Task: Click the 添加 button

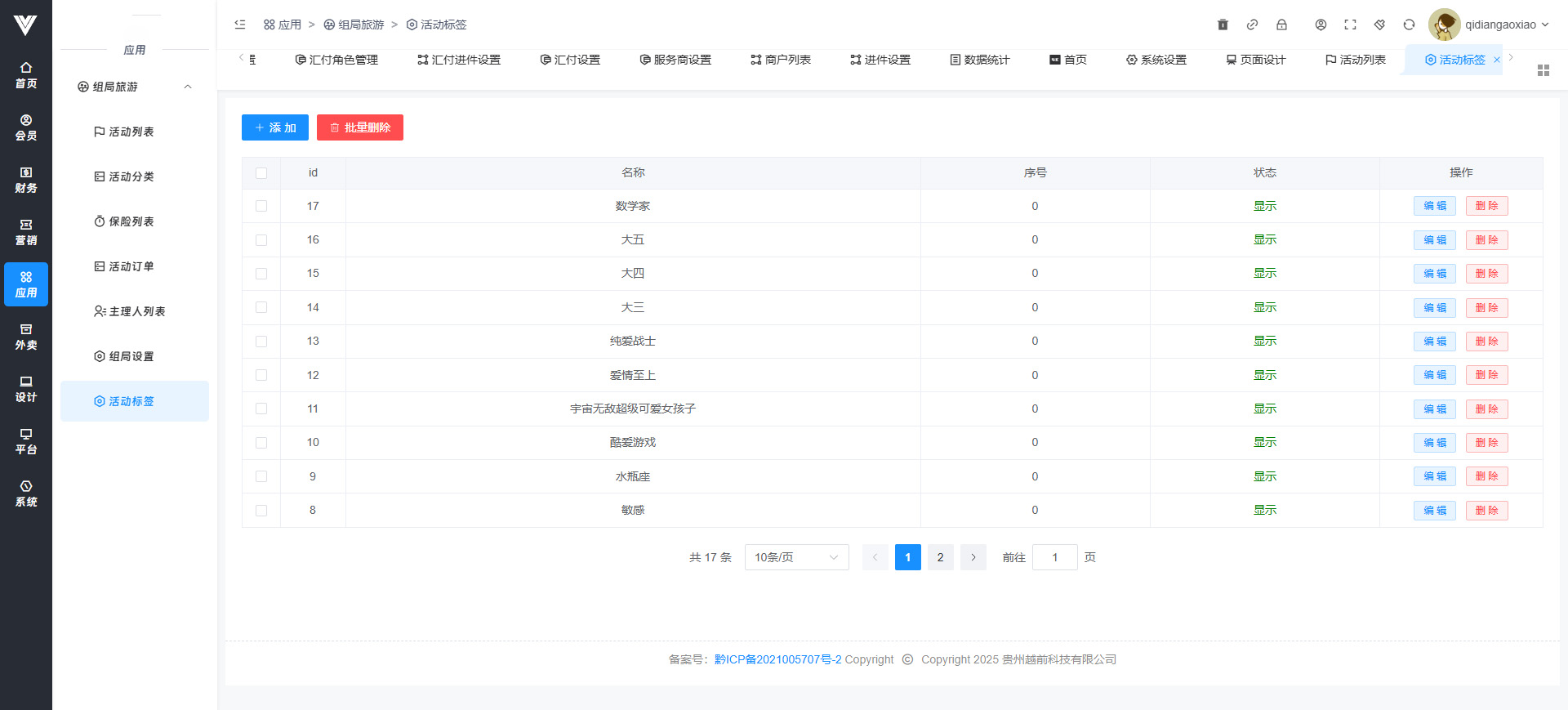Action: (x=275, y=127)
